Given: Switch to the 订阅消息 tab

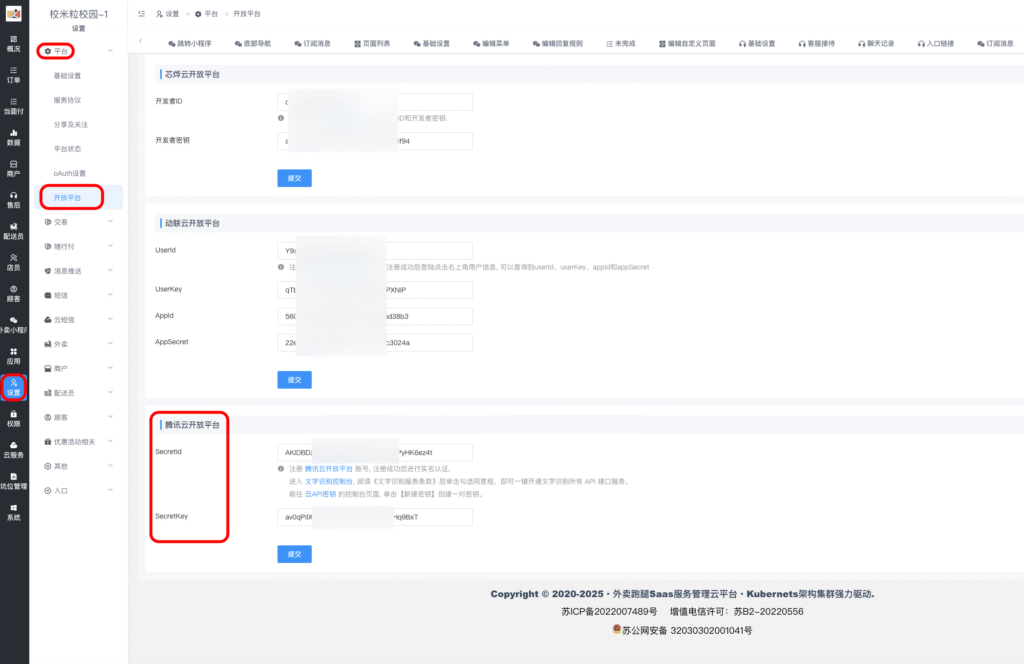Looking at the screenshot, I should [311, 45].
